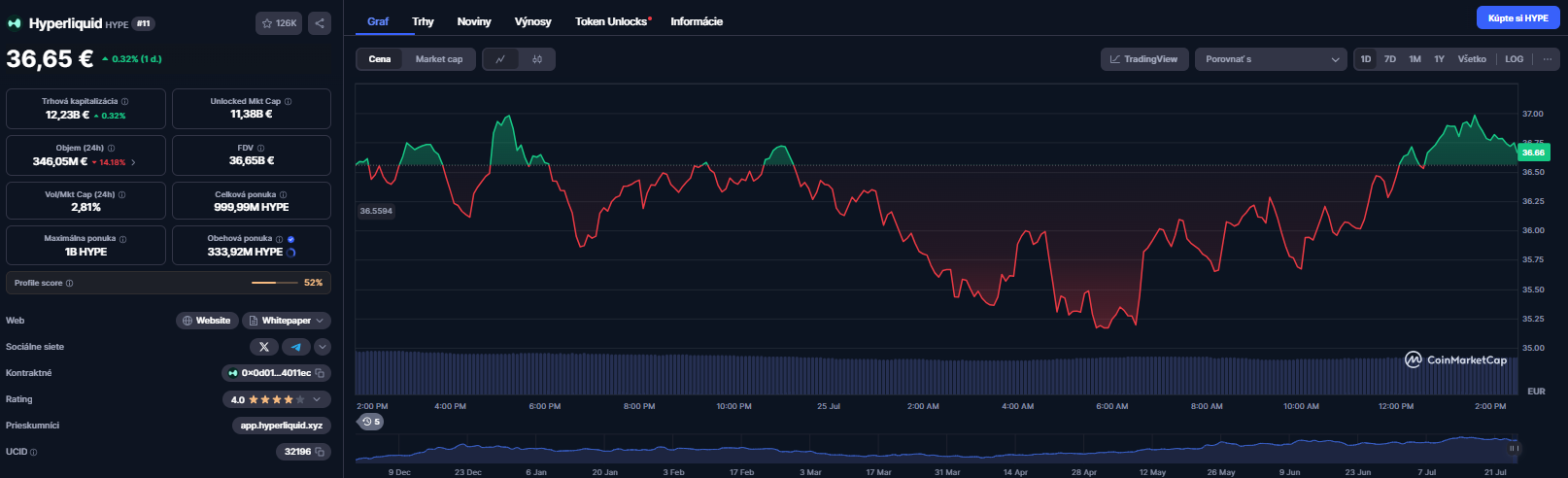Show info for Unlocked Mkt Cap
1568x478 pixels.
(x=288, y=101)
